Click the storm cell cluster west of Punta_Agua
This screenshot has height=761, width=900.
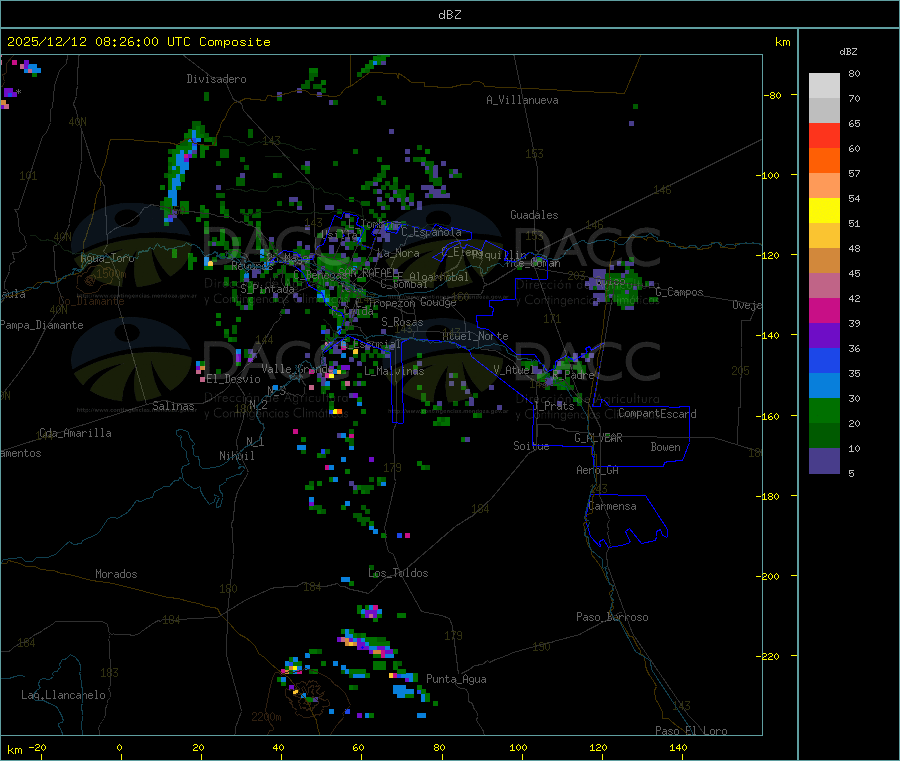[367, 642]
